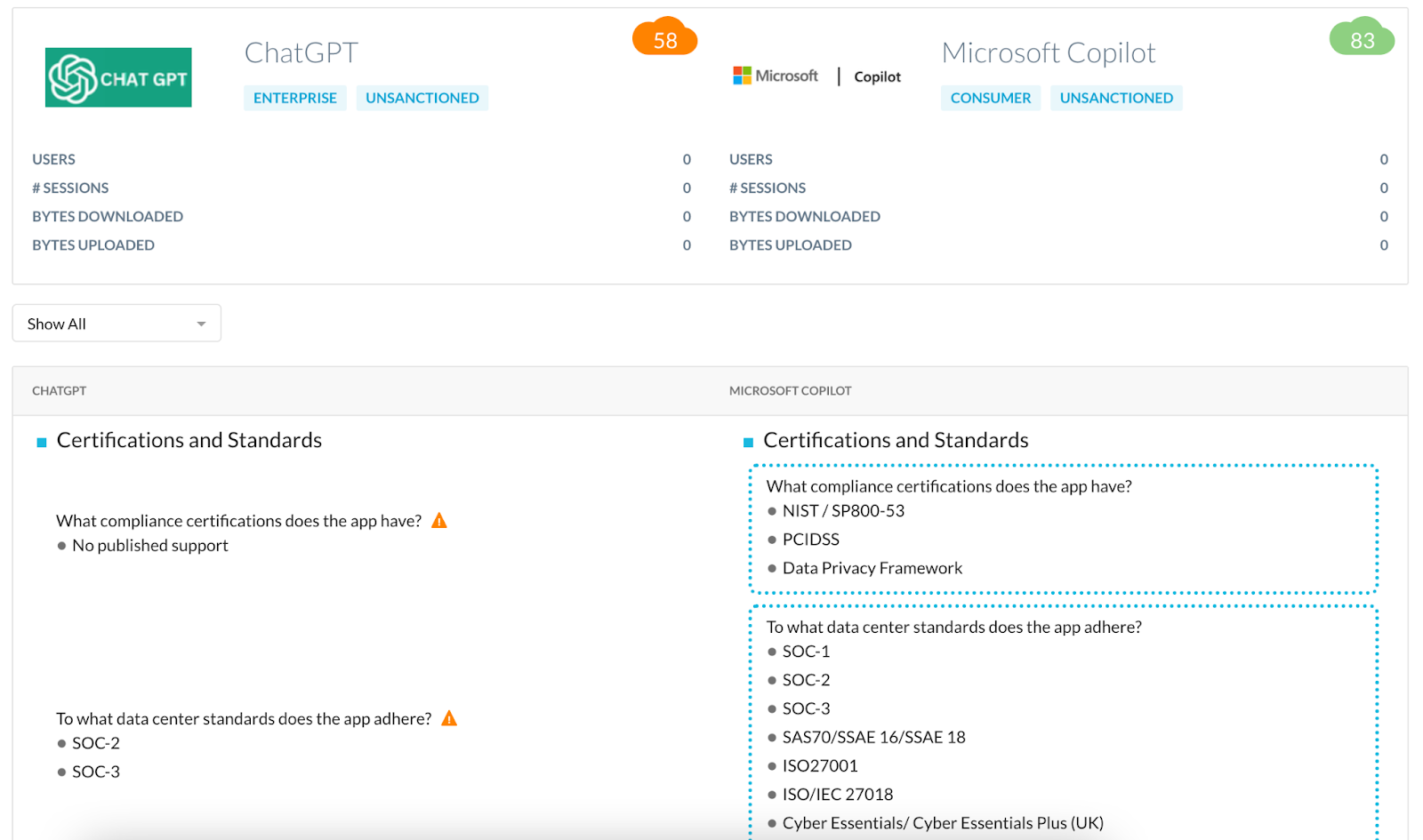Screen dimensions: 1423x840
Task: Select the ChatGPT app title
Action: 301,53
